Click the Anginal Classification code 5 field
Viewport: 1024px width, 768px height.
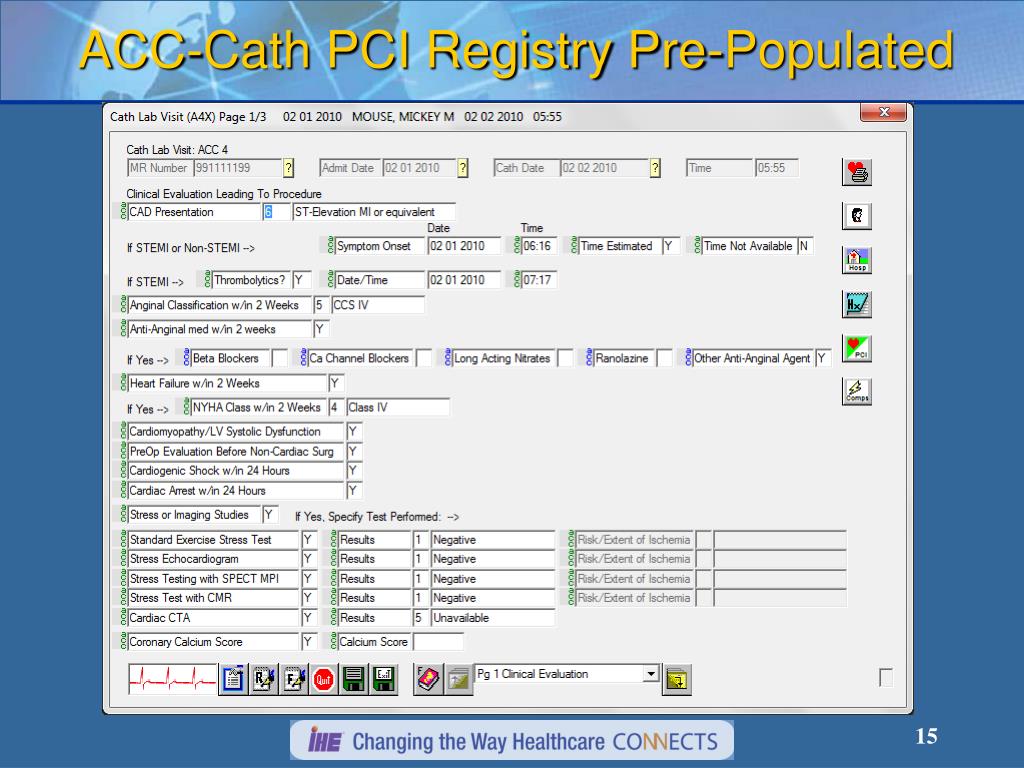(321, 305)
